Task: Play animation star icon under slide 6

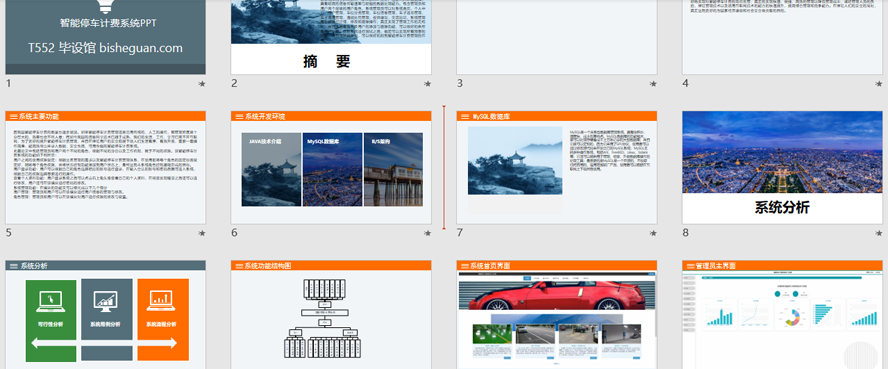Action: click(x=428, y=233)
